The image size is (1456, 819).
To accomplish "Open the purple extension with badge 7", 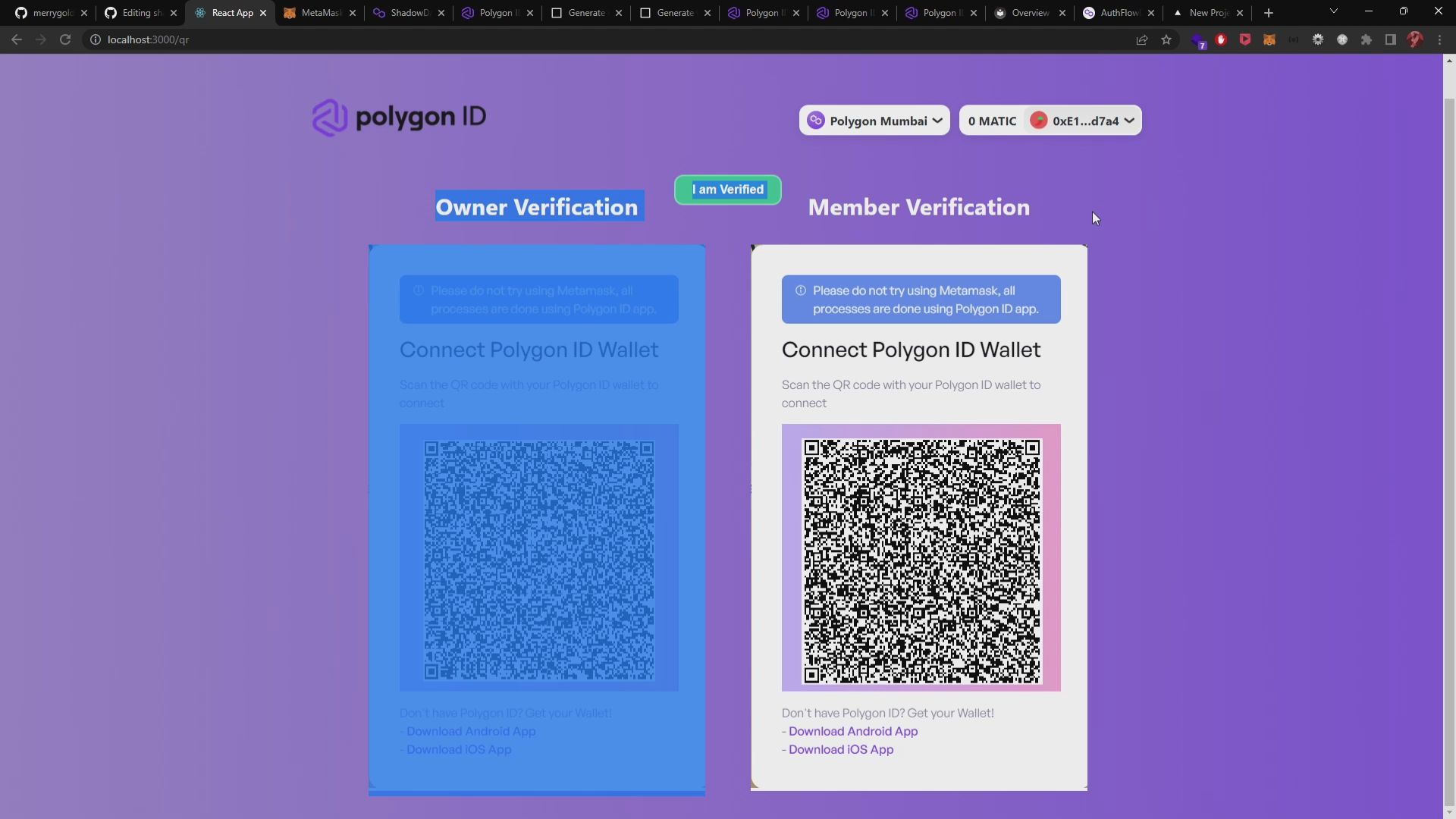I will [x=1197, y=41].
